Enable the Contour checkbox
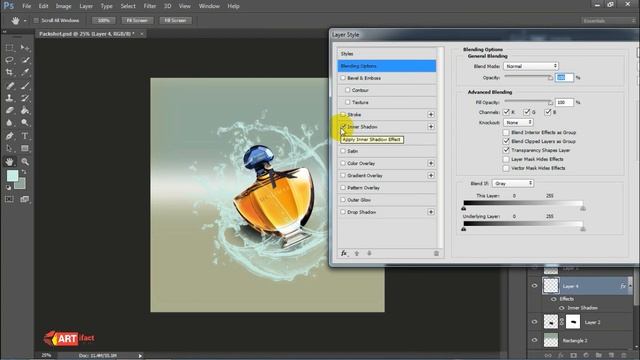This screenshot has width=640, height=360. (x=348, y=90)
